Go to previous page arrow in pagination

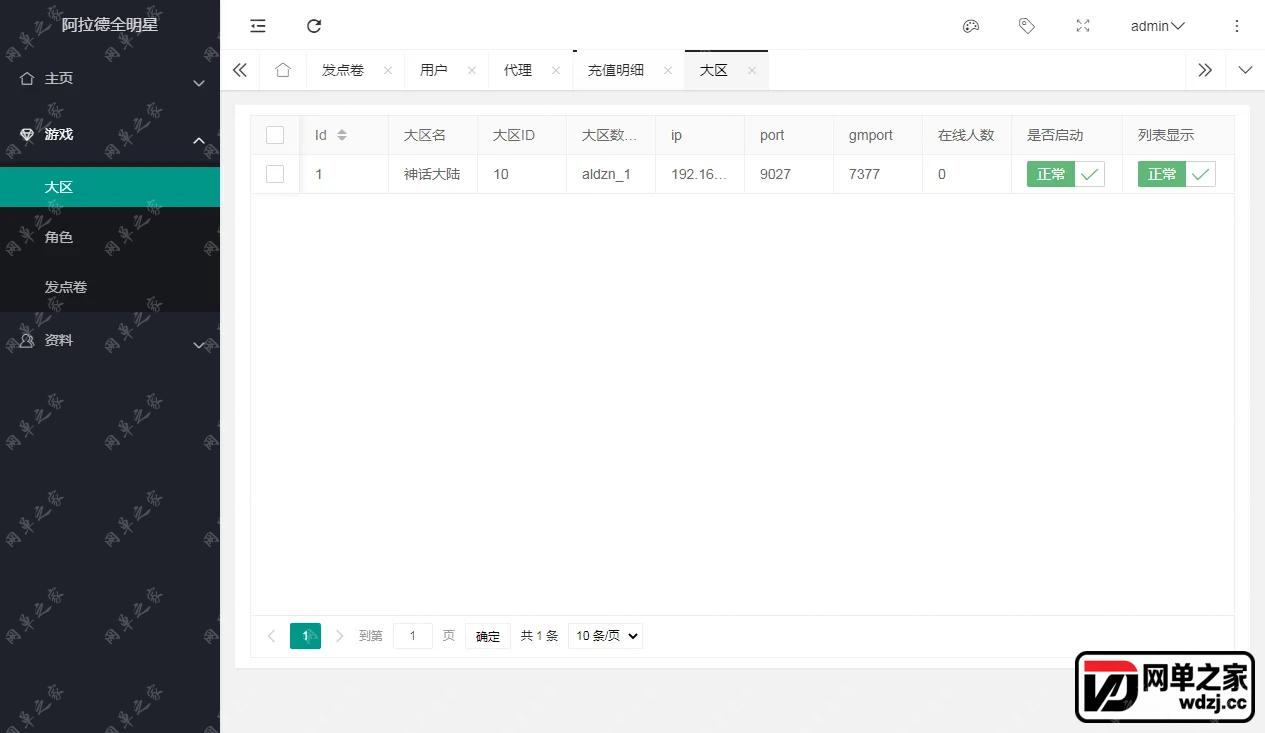pos(271,636)
